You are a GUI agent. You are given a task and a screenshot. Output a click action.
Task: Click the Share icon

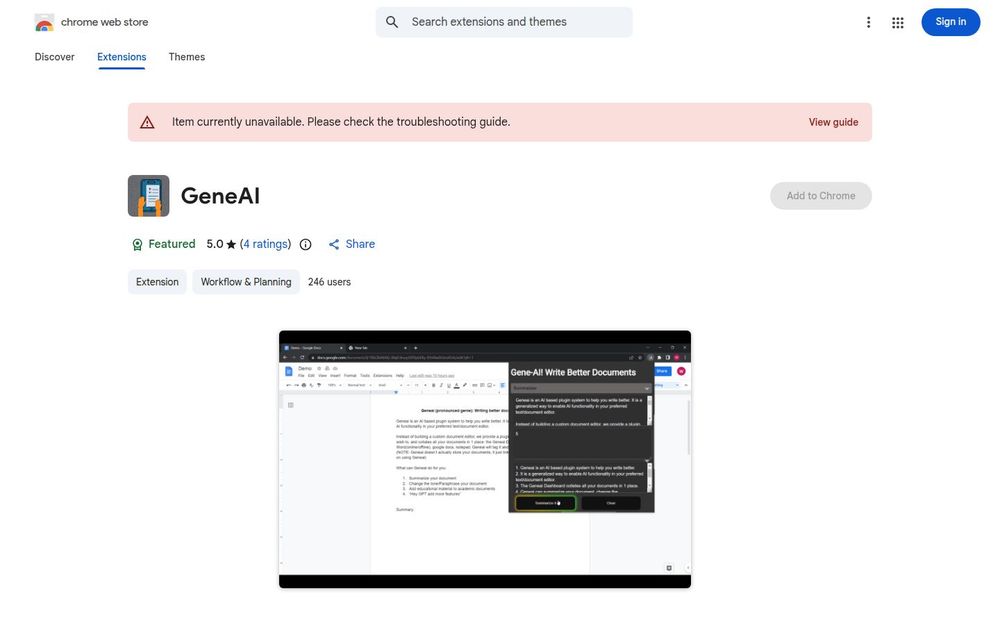334,244
